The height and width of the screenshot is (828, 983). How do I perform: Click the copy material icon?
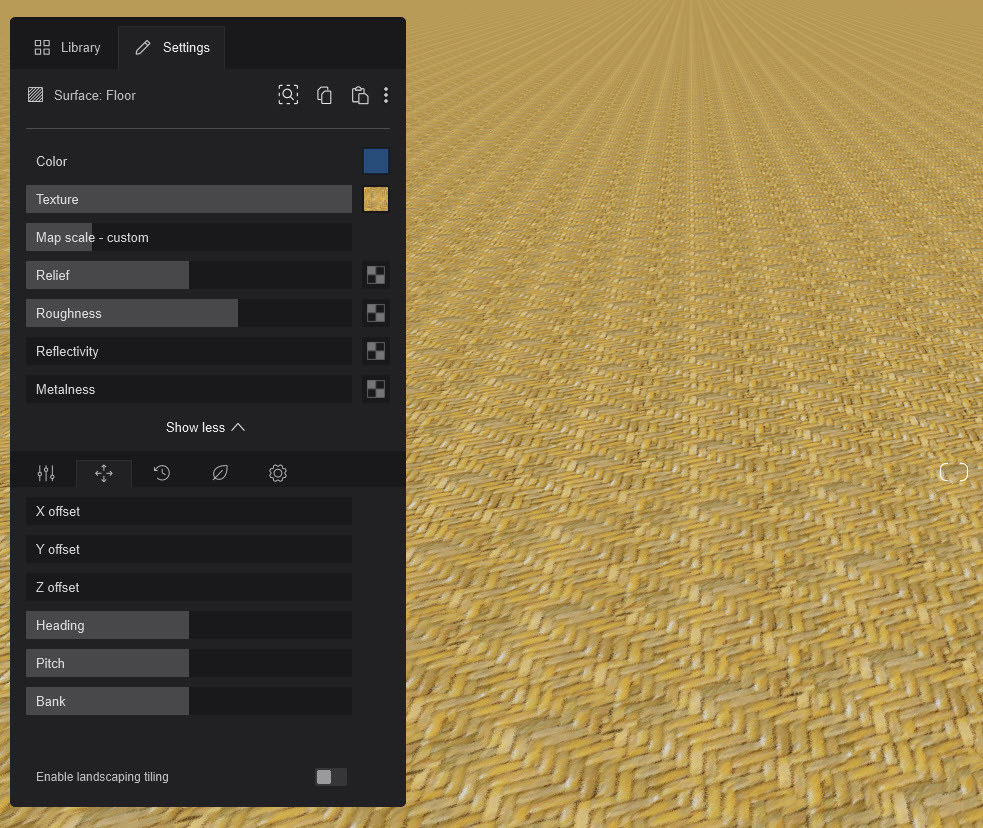(x=324, y=95)
